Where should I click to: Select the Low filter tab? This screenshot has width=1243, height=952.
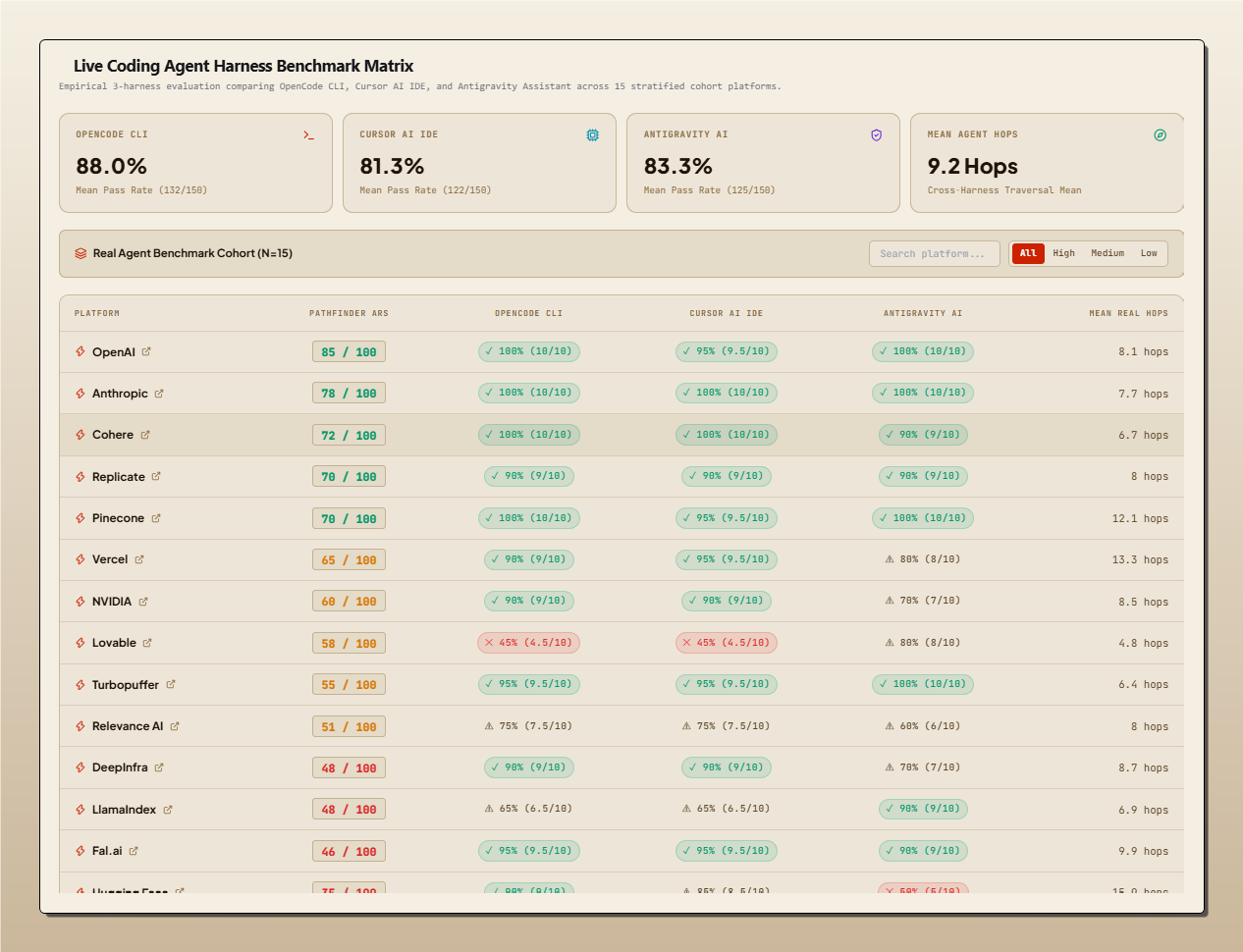[x=1149, y=253]
